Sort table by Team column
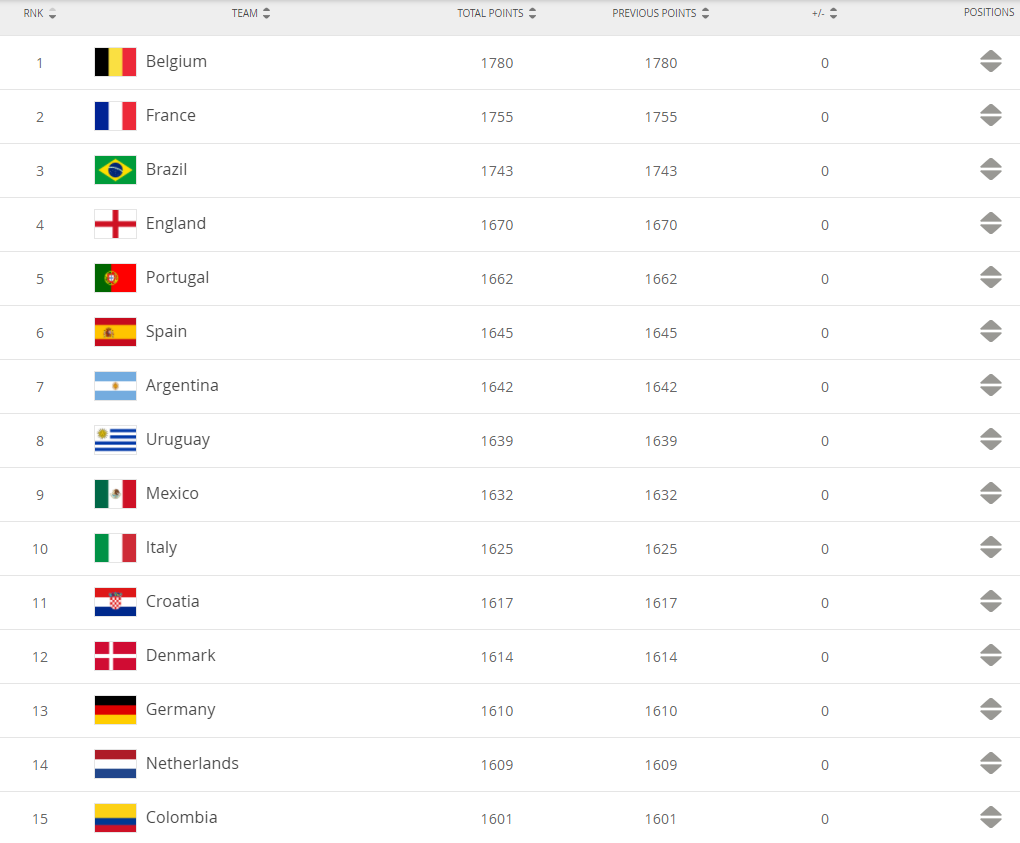 [x=251, y=14]
